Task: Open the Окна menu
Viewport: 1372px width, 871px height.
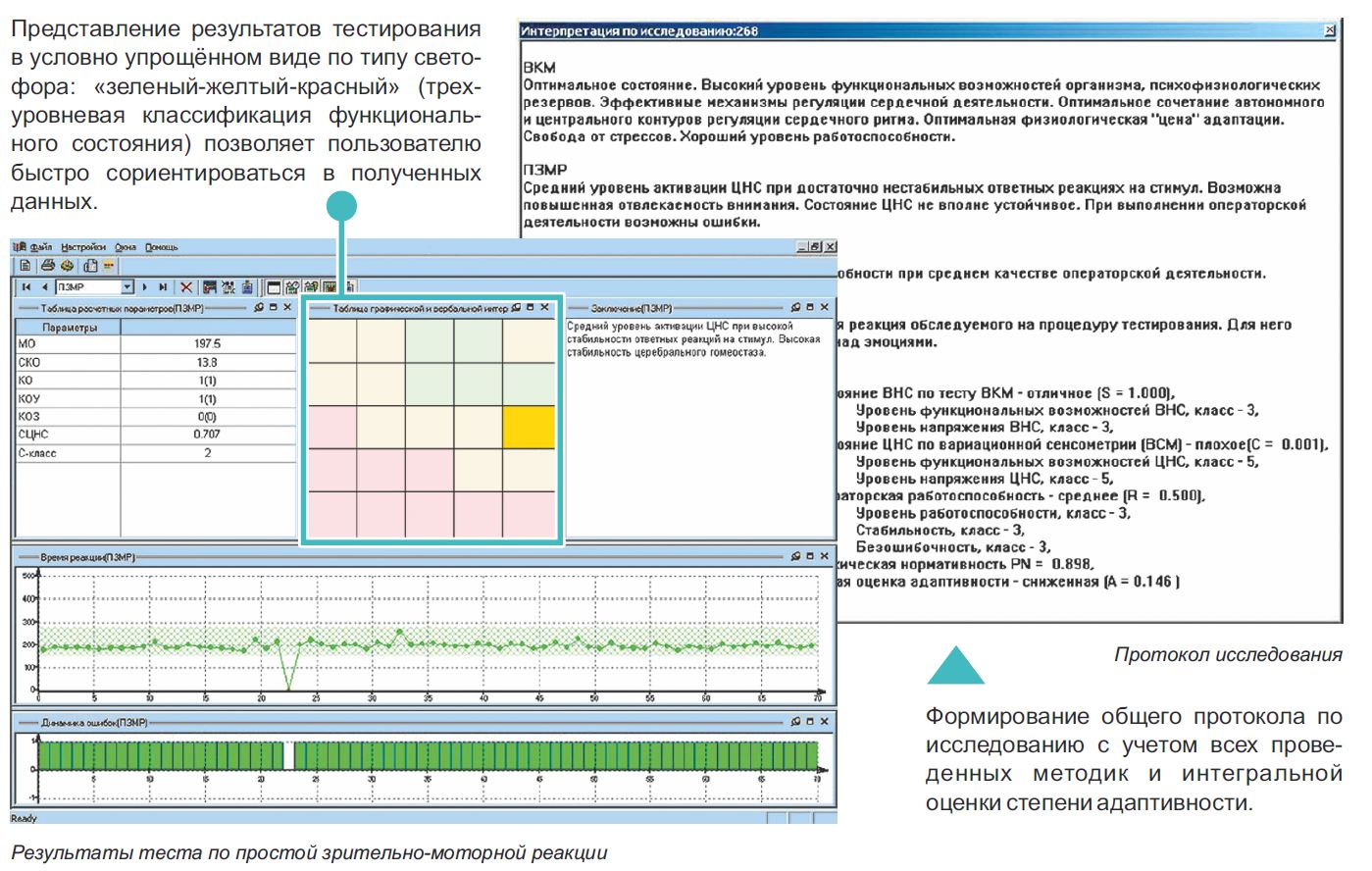Action: (x=126, y=247)
